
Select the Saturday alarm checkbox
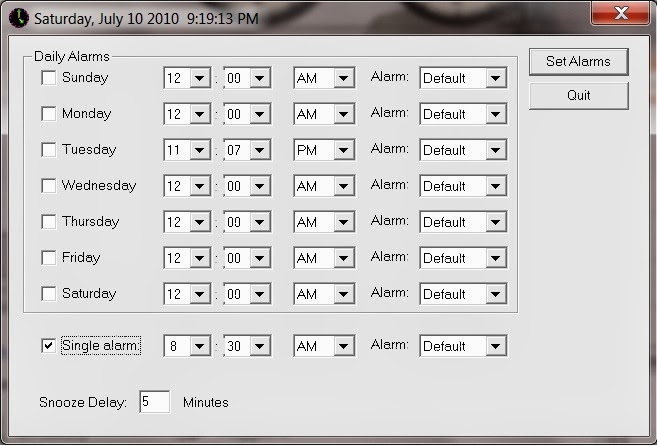pos(49,293)
